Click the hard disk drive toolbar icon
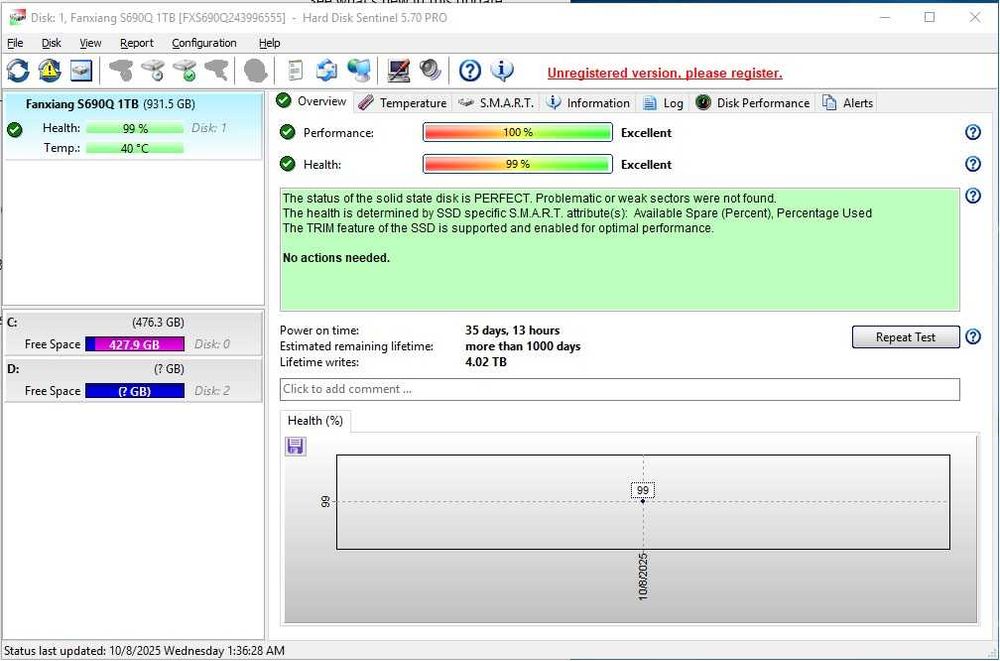Screen dimensions: 1000x661 coord(81,70)
